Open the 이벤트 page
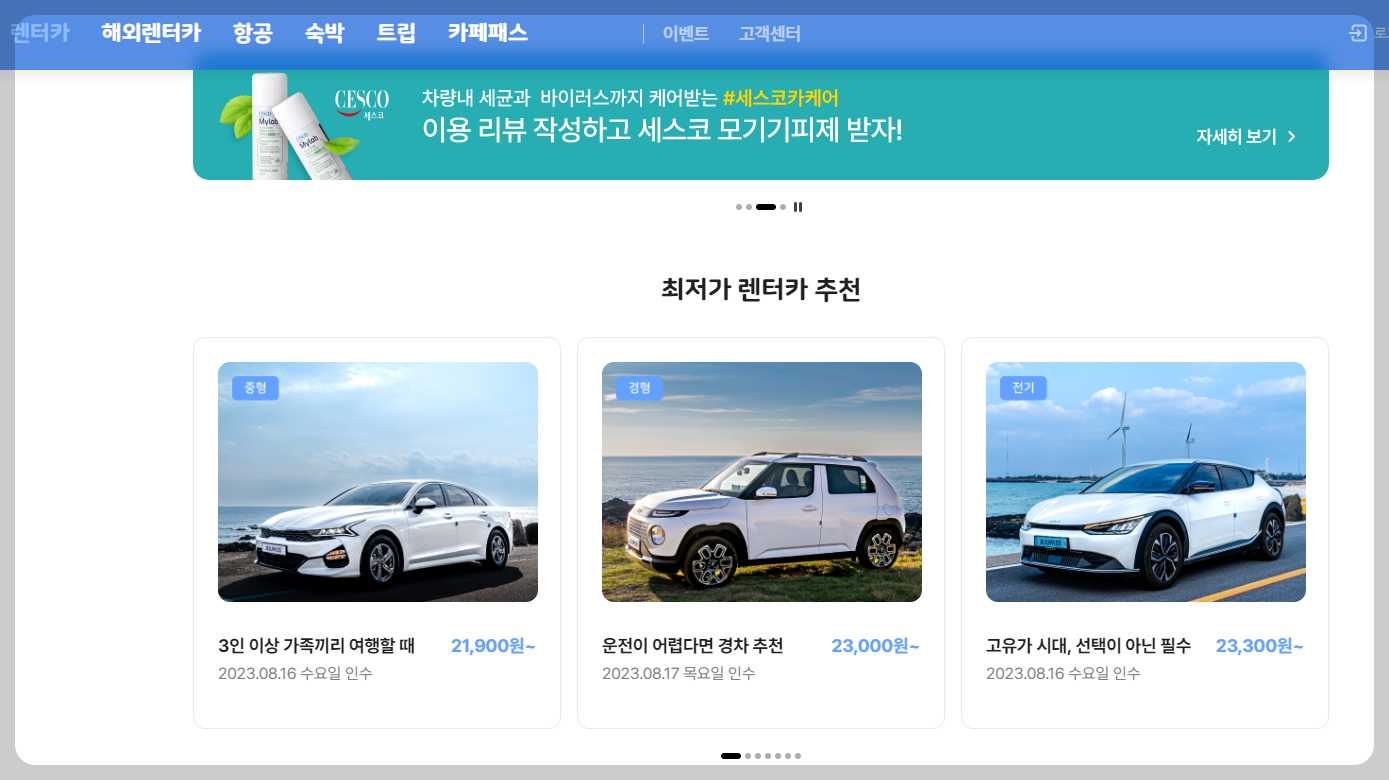The height and width of the screenshot is (780, 1389). point(685,33)
